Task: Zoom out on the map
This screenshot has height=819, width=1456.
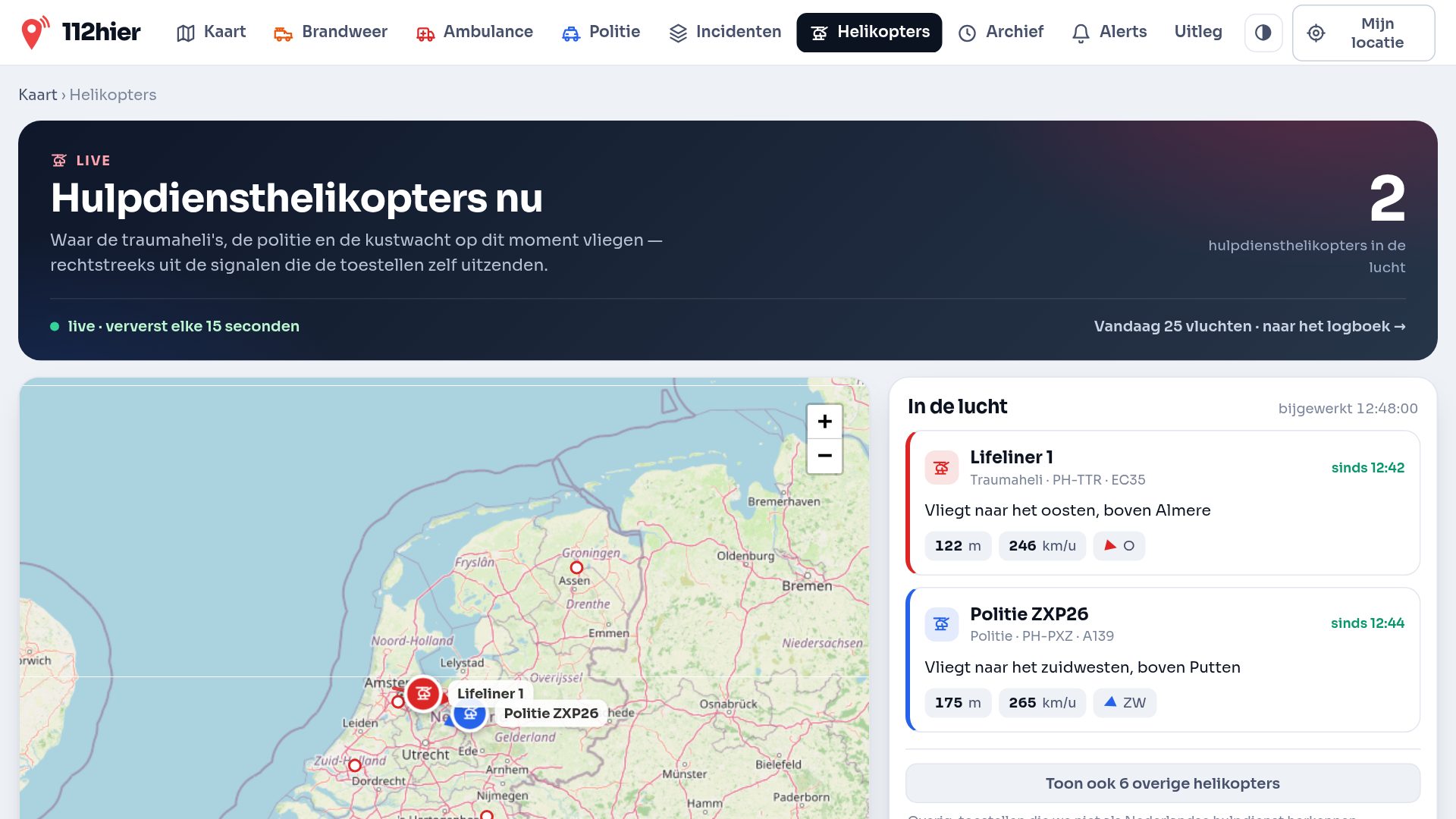Action: pyautogui.click(x=824, y=456)
